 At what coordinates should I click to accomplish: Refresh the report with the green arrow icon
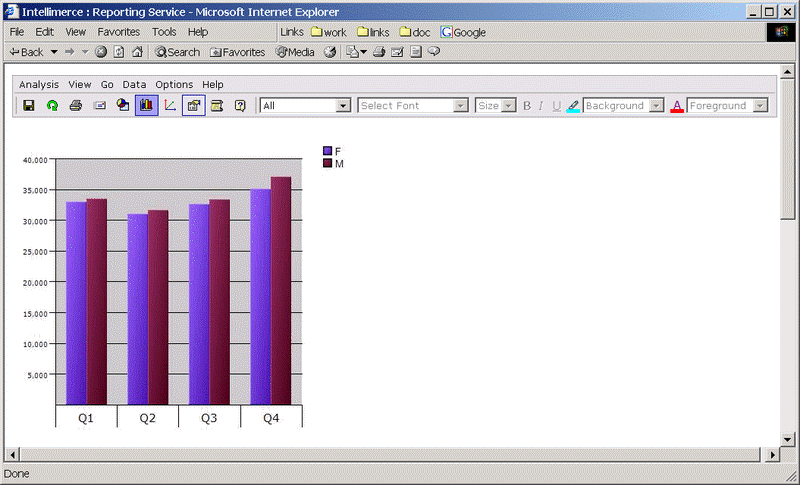click(52, 106)
